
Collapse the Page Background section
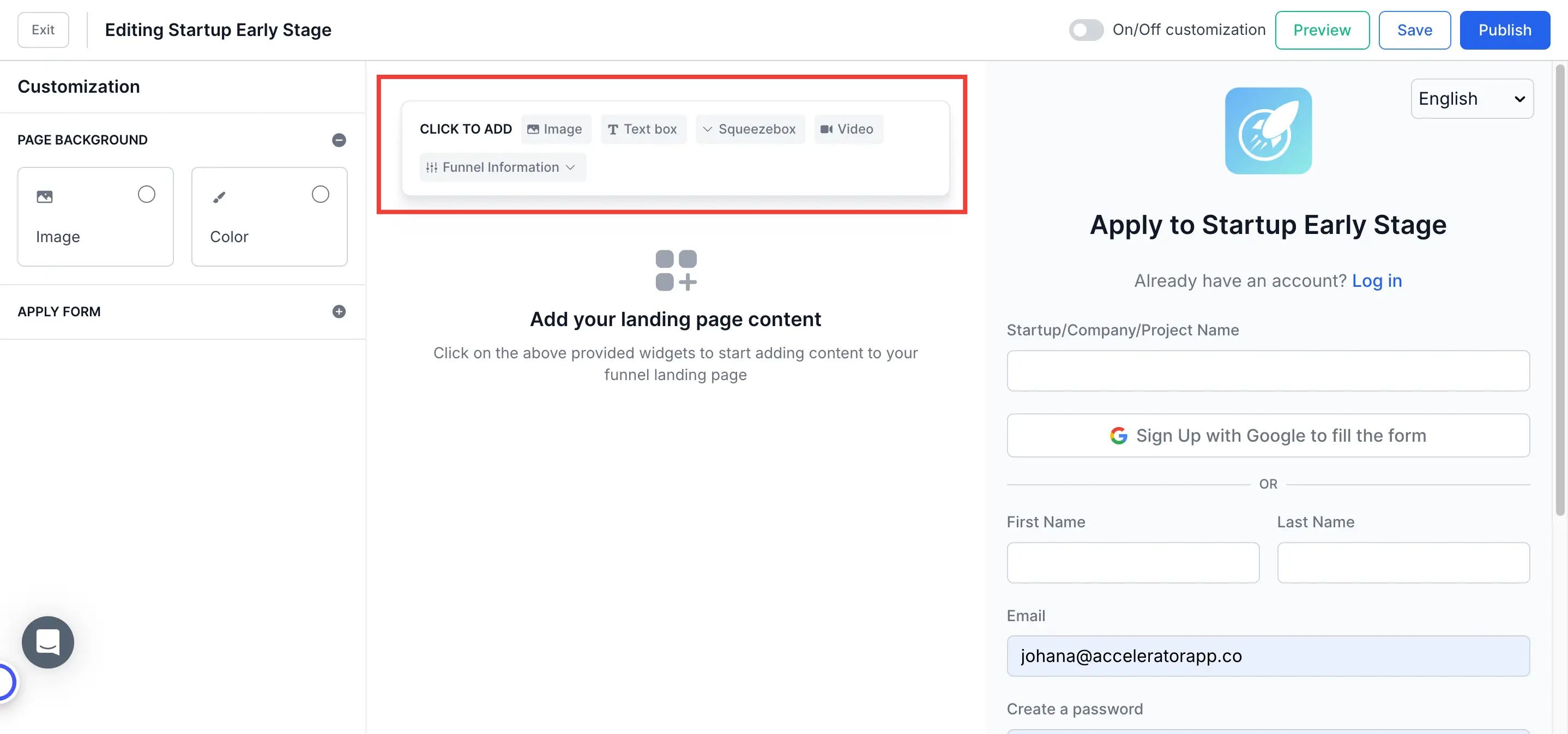click(x=339, y=140)
